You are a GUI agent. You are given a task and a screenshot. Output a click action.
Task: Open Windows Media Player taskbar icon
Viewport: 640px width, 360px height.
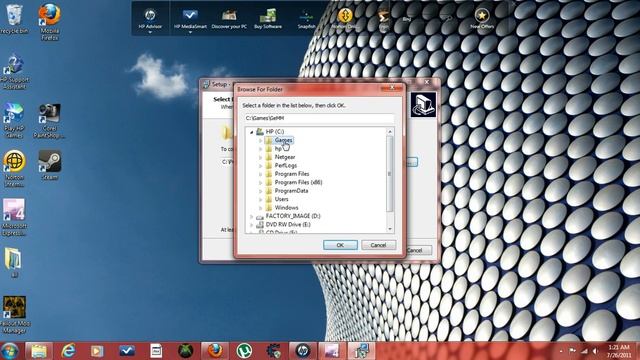tap(97, 351)
